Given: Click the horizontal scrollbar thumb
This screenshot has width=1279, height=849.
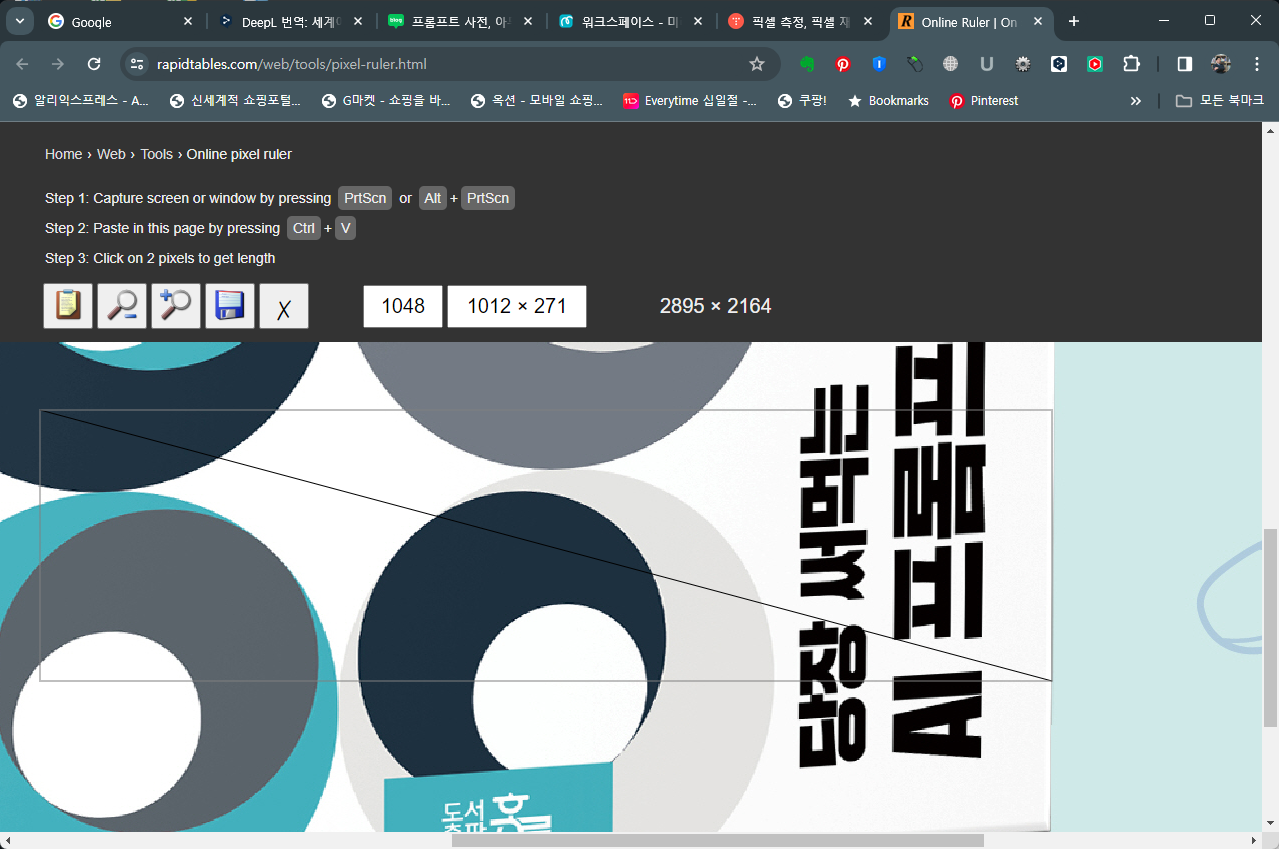Looking at the screenshot, I should pos(718,840).
